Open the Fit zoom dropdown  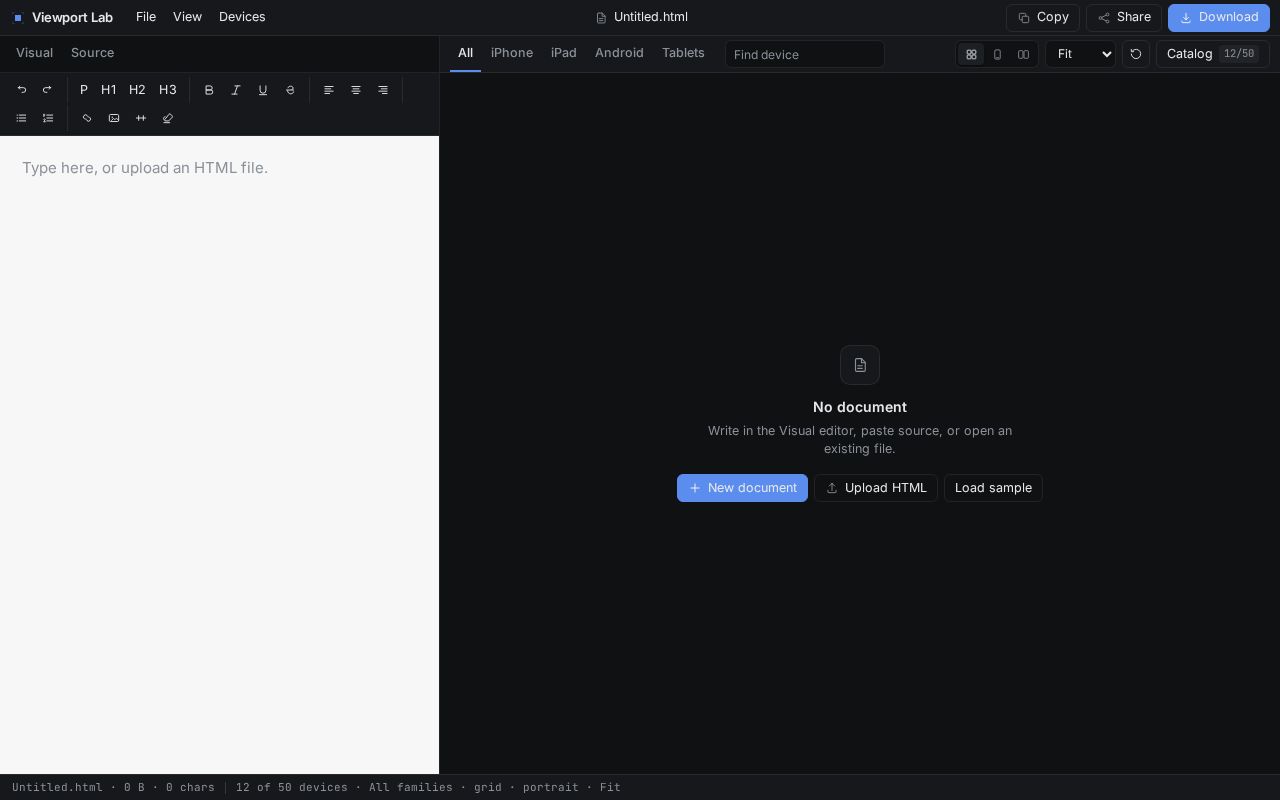(x=1080, y=54)
